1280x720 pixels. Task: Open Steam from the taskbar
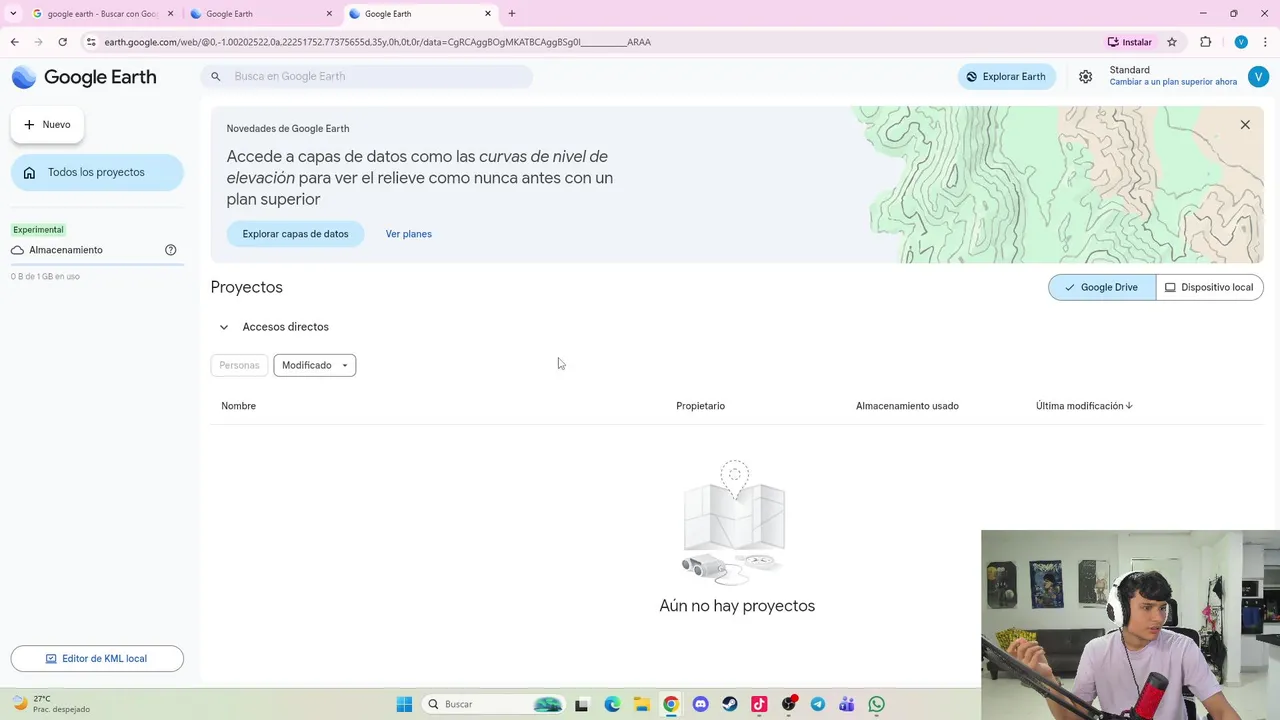coord(730,704)
